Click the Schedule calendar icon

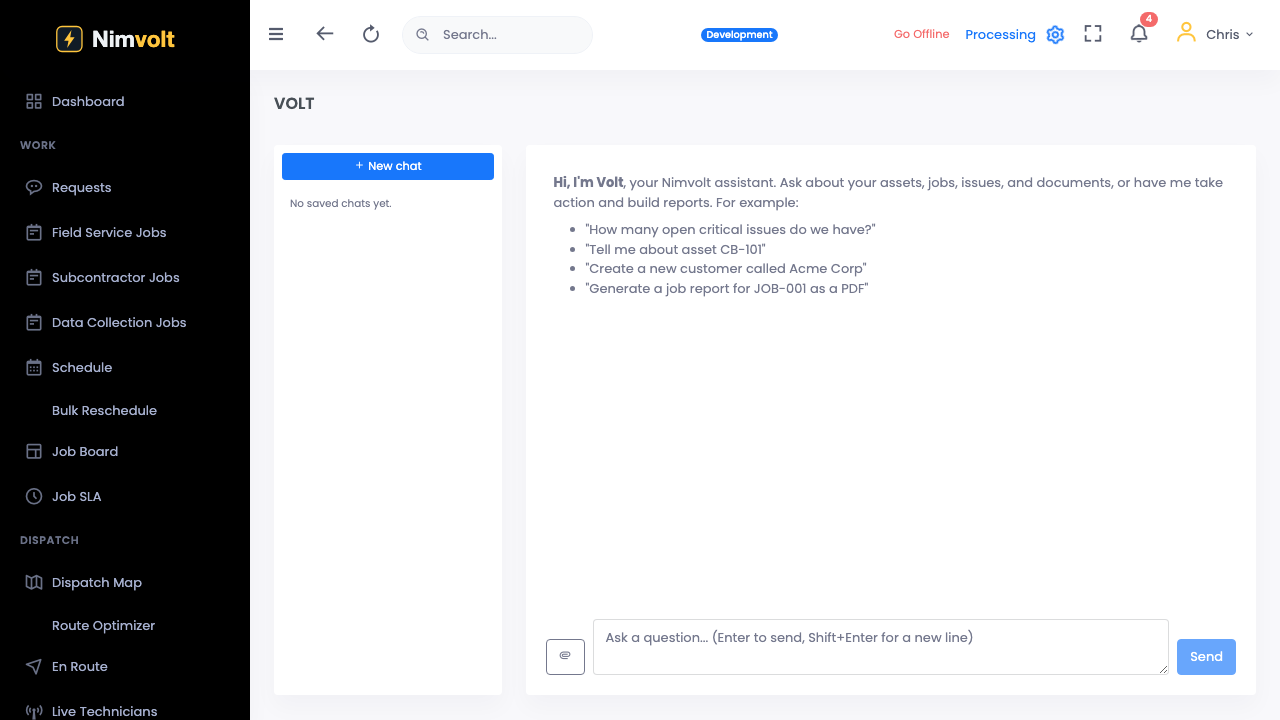34,367
